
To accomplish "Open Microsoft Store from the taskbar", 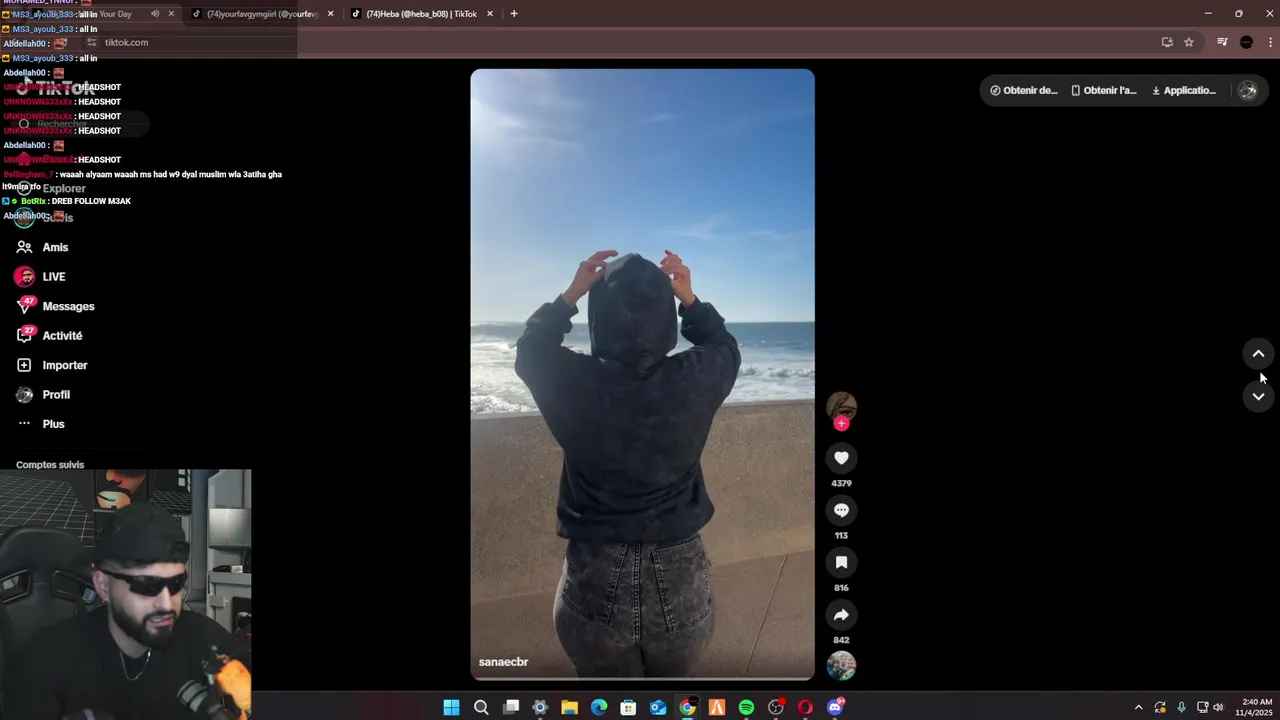I will click(628, 708).
